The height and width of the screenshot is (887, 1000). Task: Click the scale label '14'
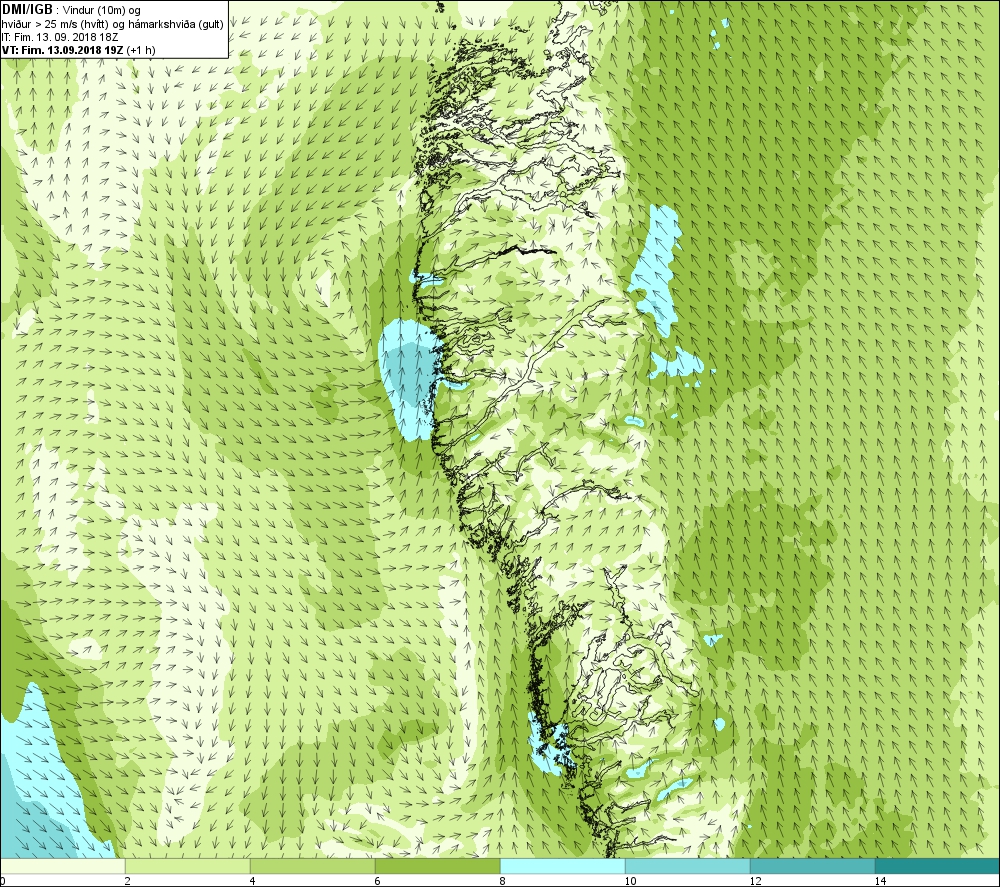880,881
